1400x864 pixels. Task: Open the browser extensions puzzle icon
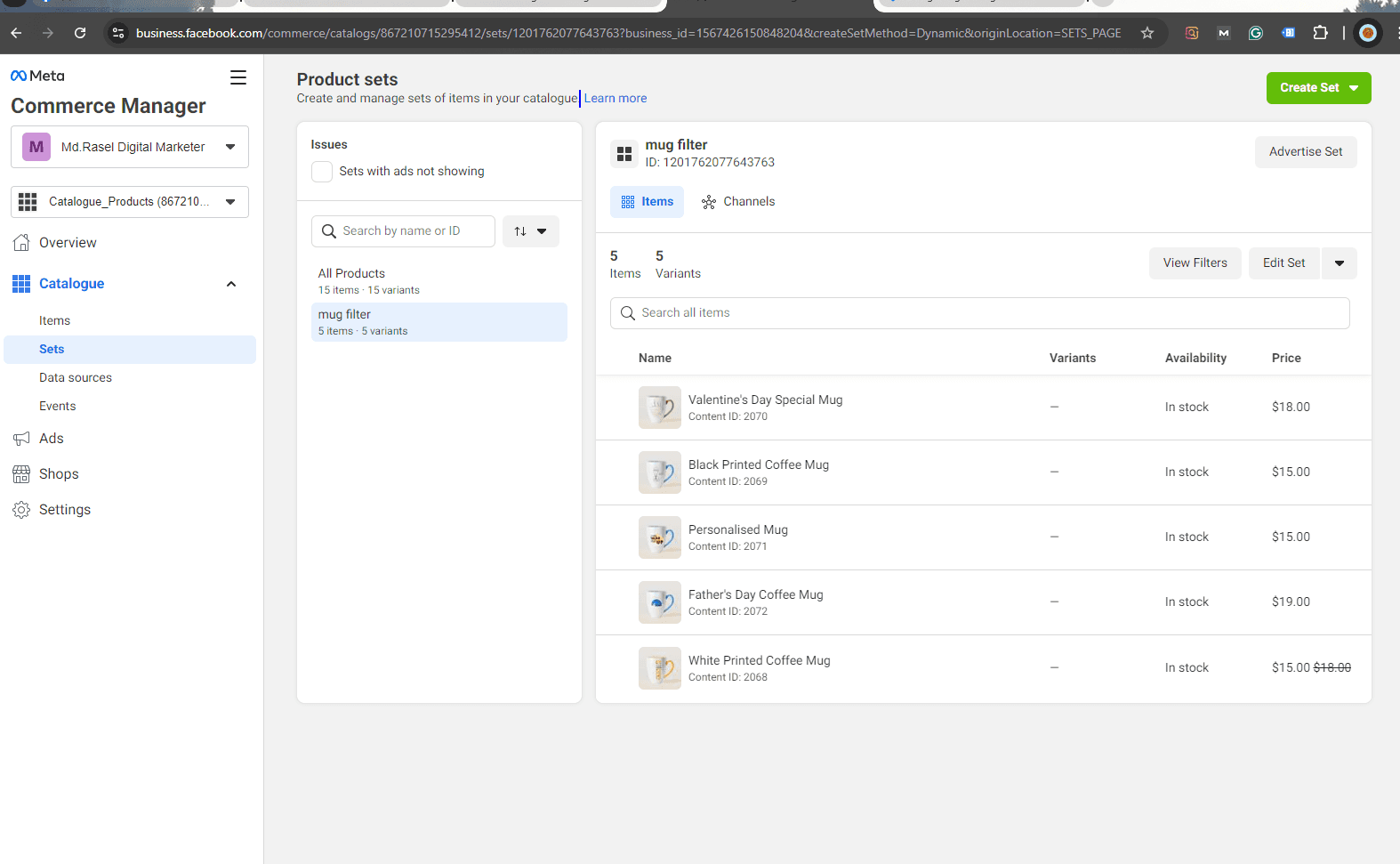point(1321,33)
